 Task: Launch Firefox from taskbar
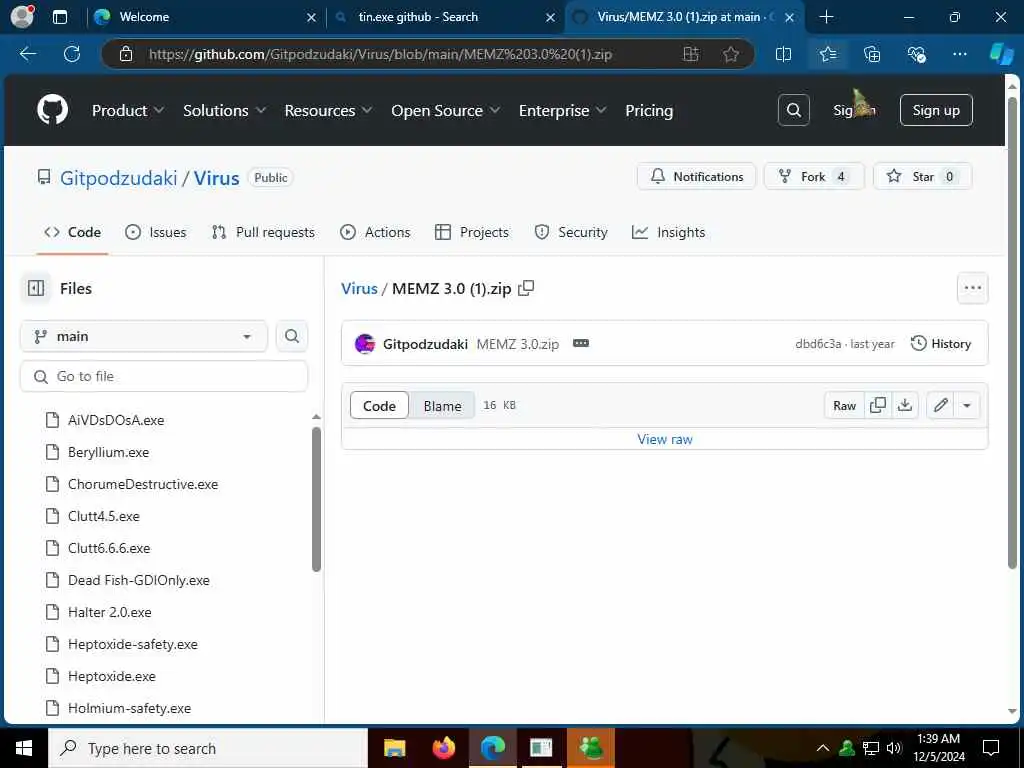[444, 748]
